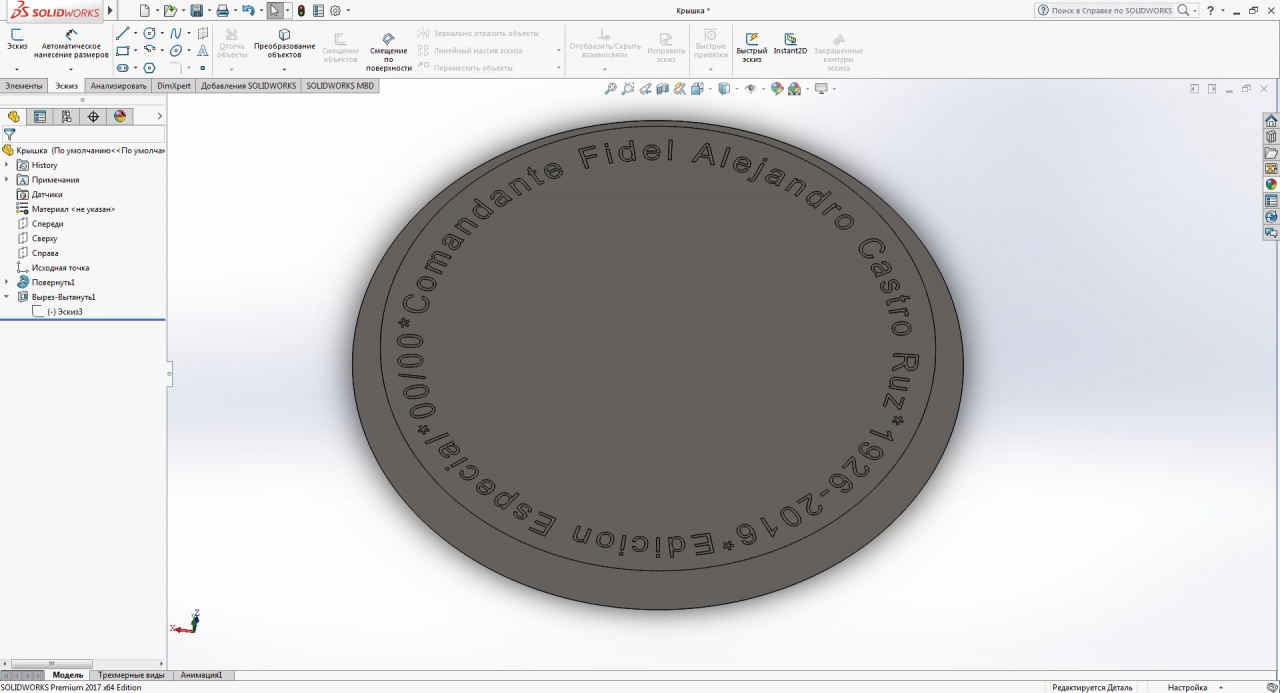
Task: Choose the Spline sketch tool
Action: [x=175, y=33]
